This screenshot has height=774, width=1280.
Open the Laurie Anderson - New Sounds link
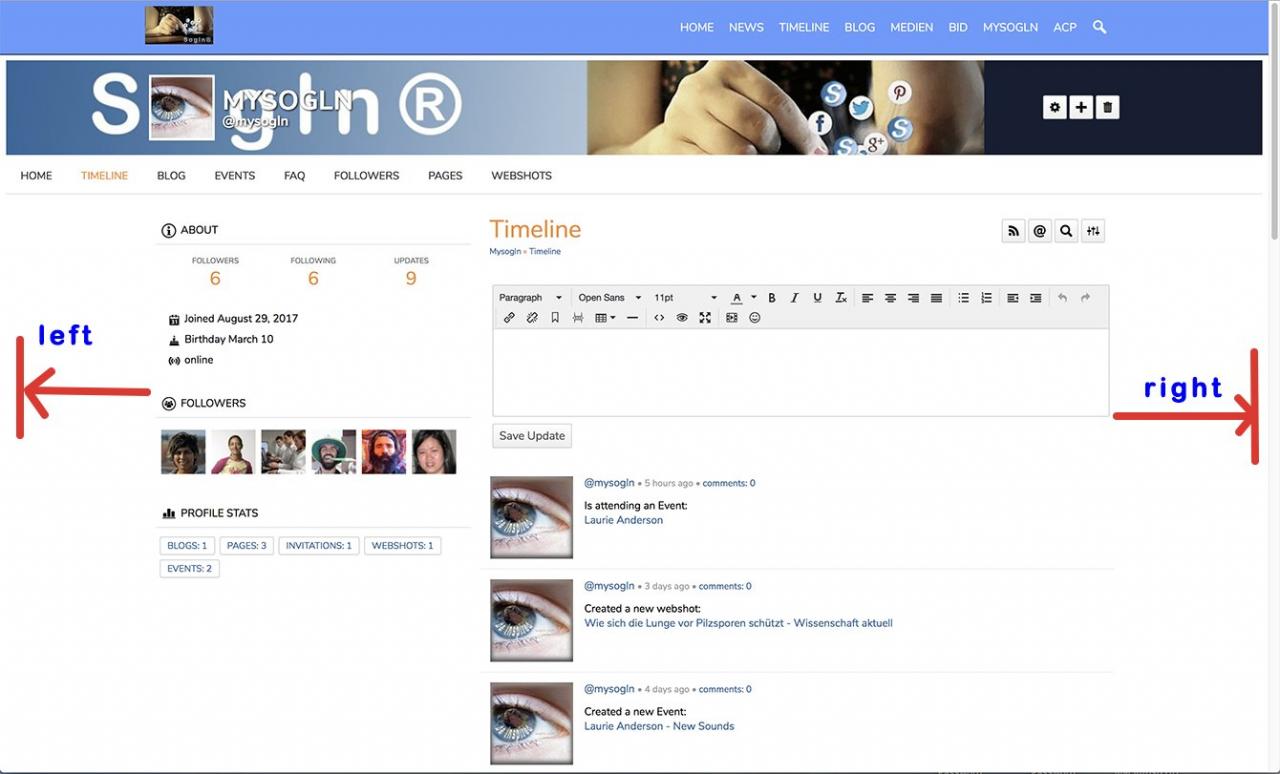(659, 726)
